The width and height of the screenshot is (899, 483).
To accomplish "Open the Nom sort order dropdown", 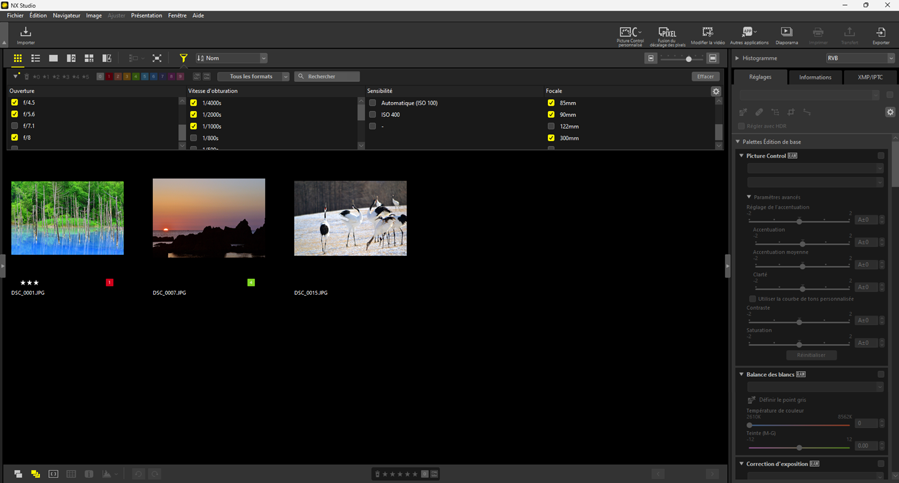I will [232, 58].
